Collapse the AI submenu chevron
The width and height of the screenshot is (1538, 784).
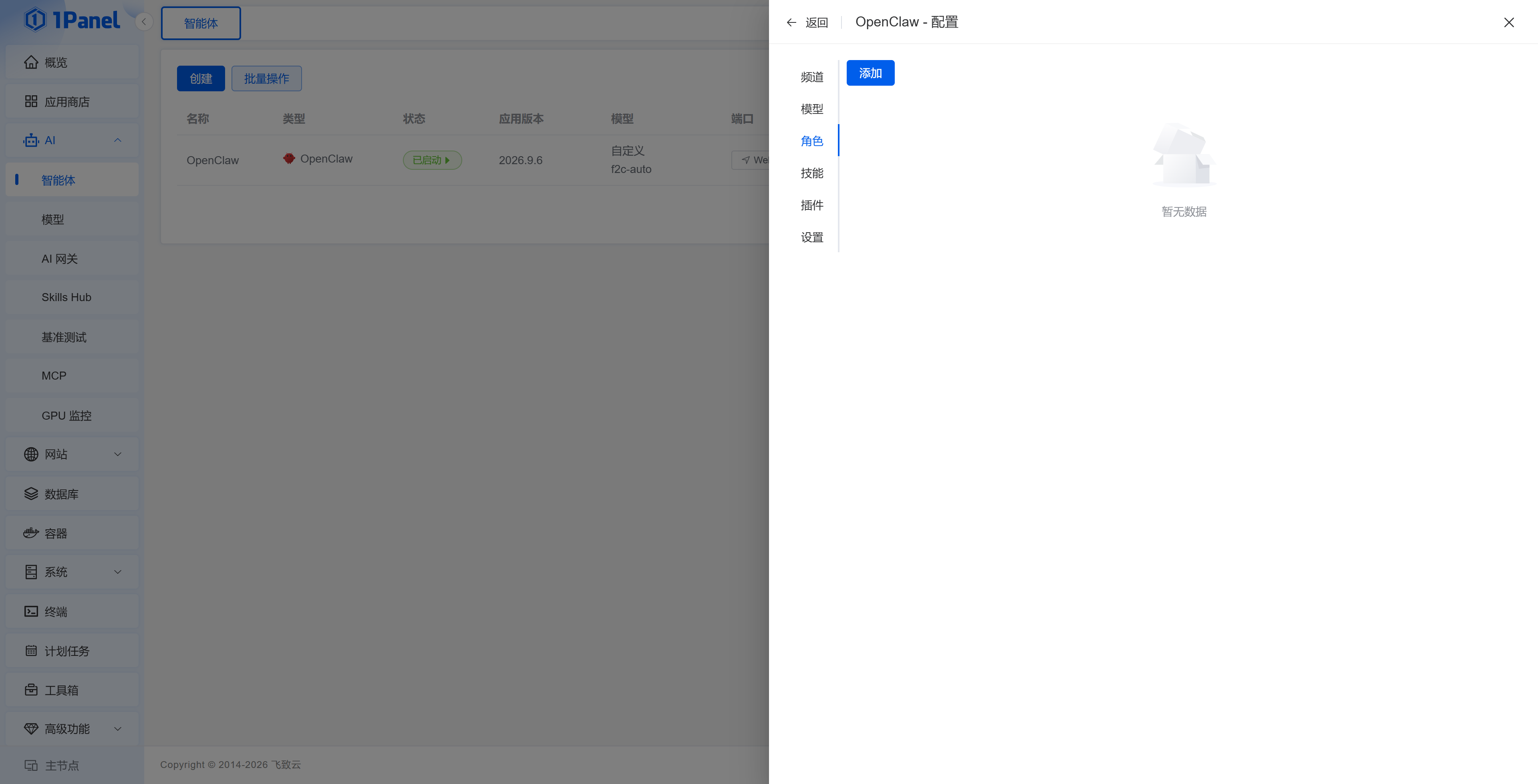118,140
